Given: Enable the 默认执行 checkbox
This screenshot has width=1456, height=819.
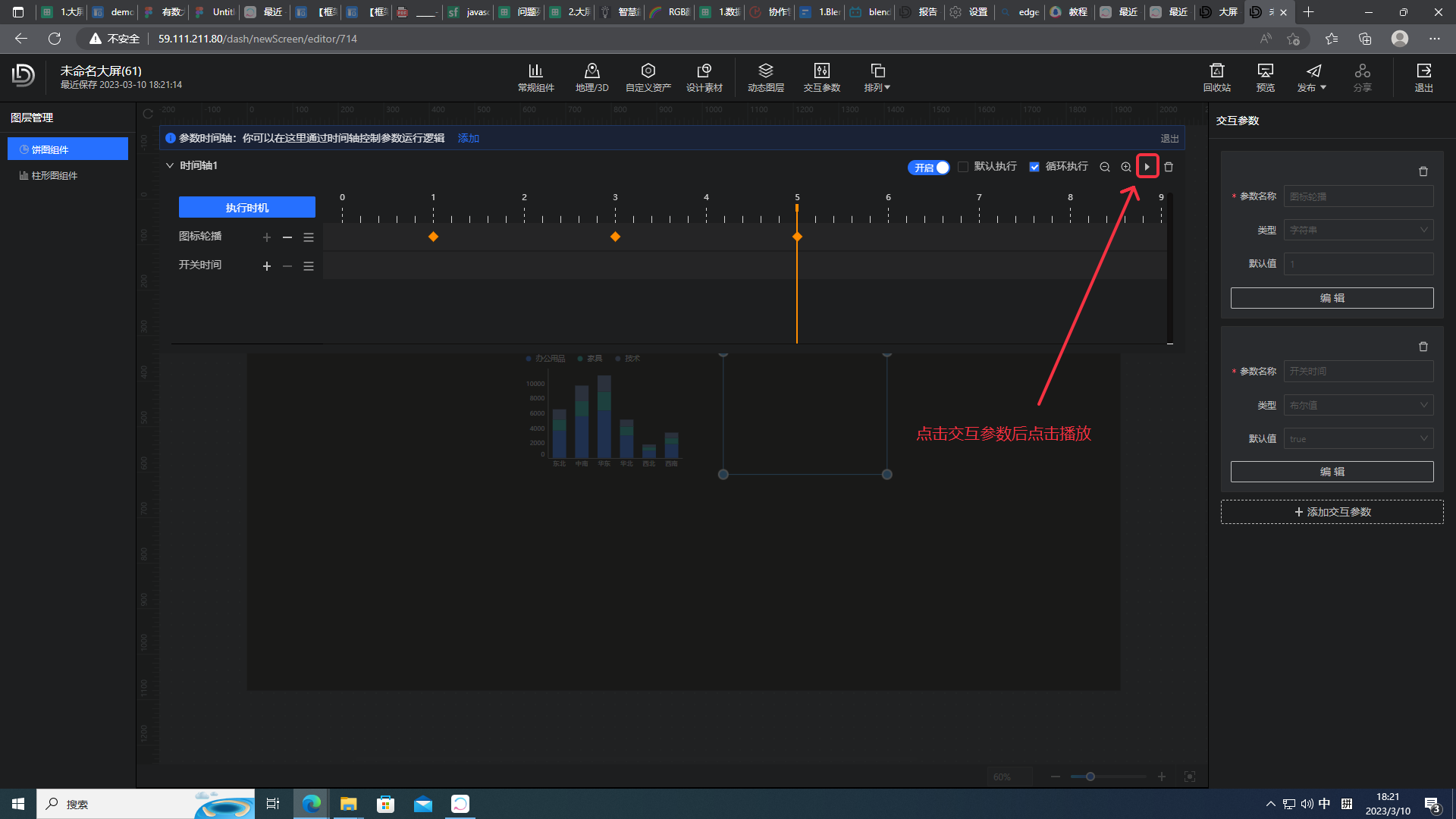Looking at the screenshot, I should coord(963,167).
